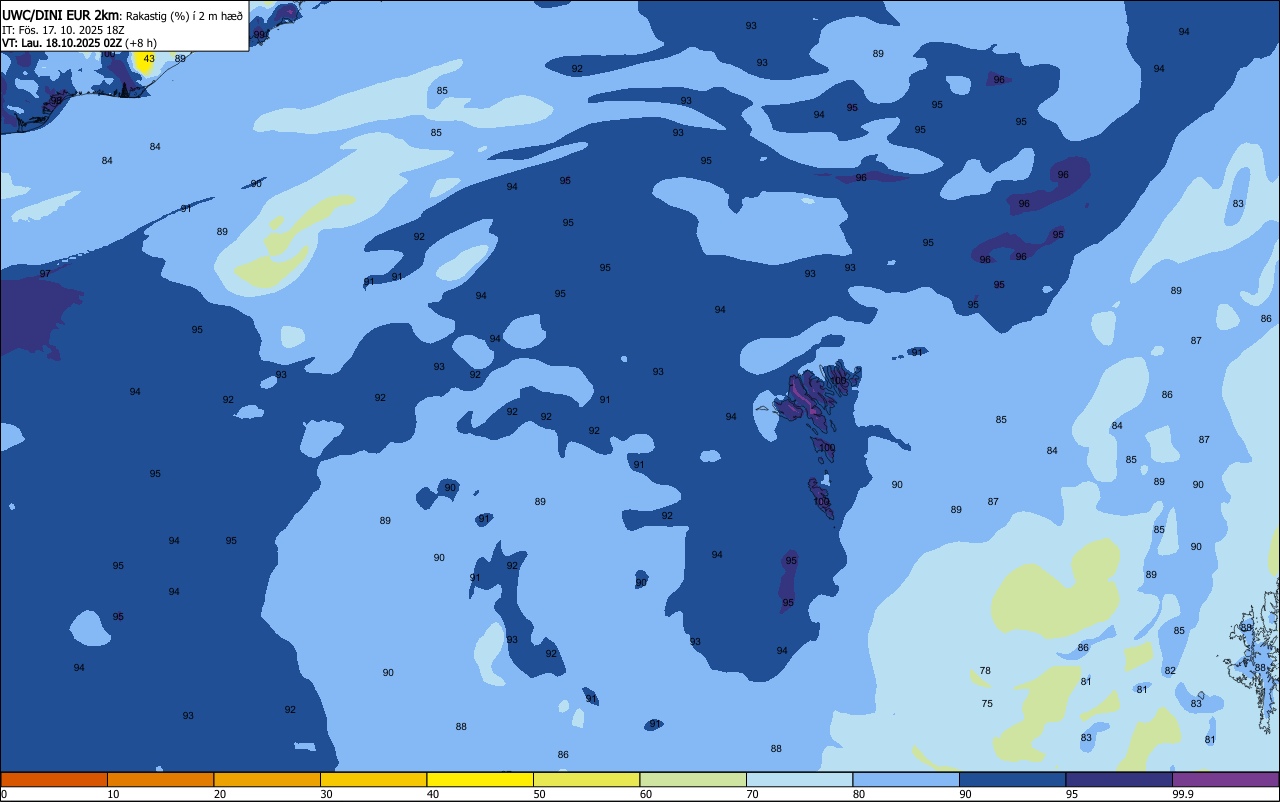Click the '(+8 h)' forecast offset text
Viewport: 1280px width, 802px height.
(x=141, y=43)
